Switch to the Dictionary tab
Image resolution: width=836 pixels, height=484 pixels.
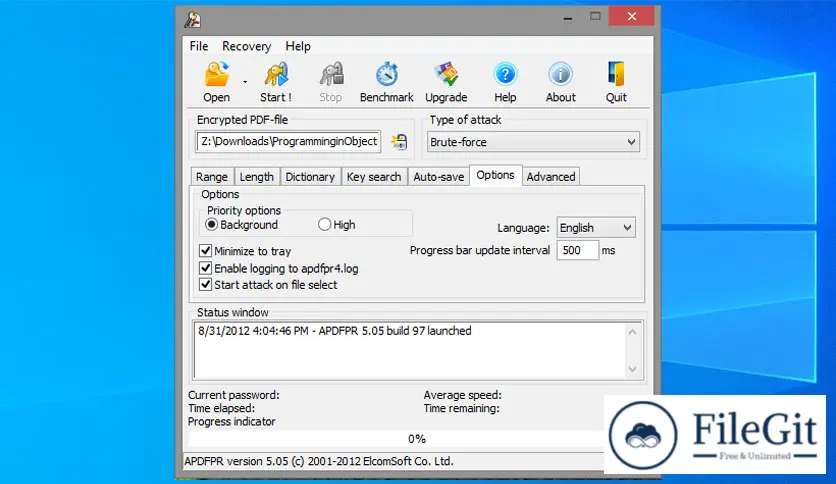[x=309, y=177]
